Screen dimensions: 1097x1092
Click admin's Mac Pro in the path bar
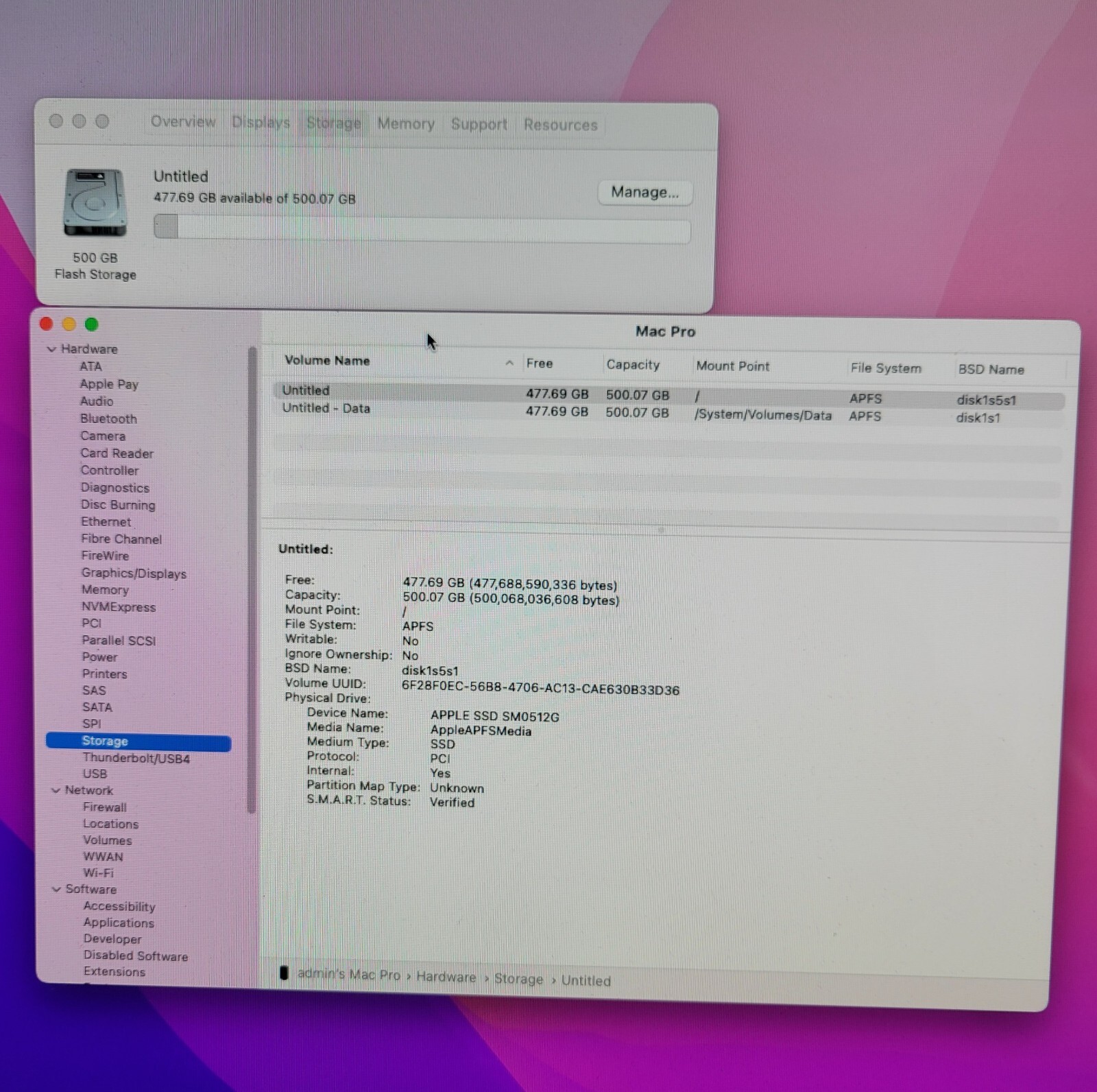click(349, 975)
